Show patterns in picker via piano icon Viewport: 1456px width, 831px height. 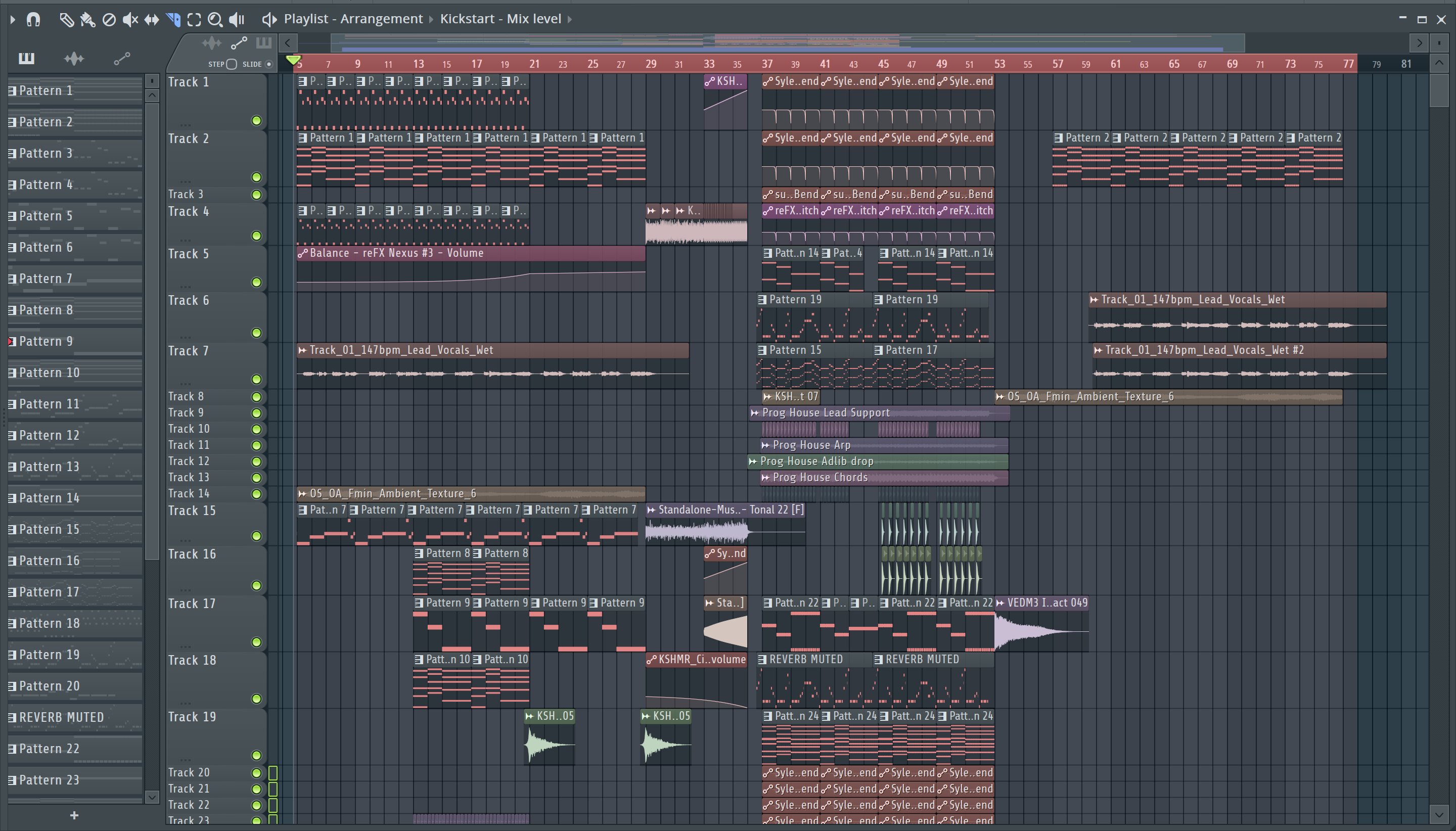pyautogui.click(x=26, y=58)
